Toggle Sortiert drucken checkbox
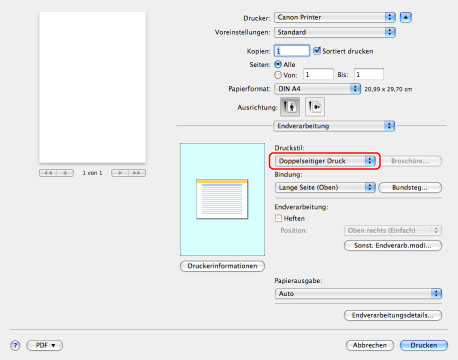The width and height of the screenshot is (458, 360). coord(317,51)
